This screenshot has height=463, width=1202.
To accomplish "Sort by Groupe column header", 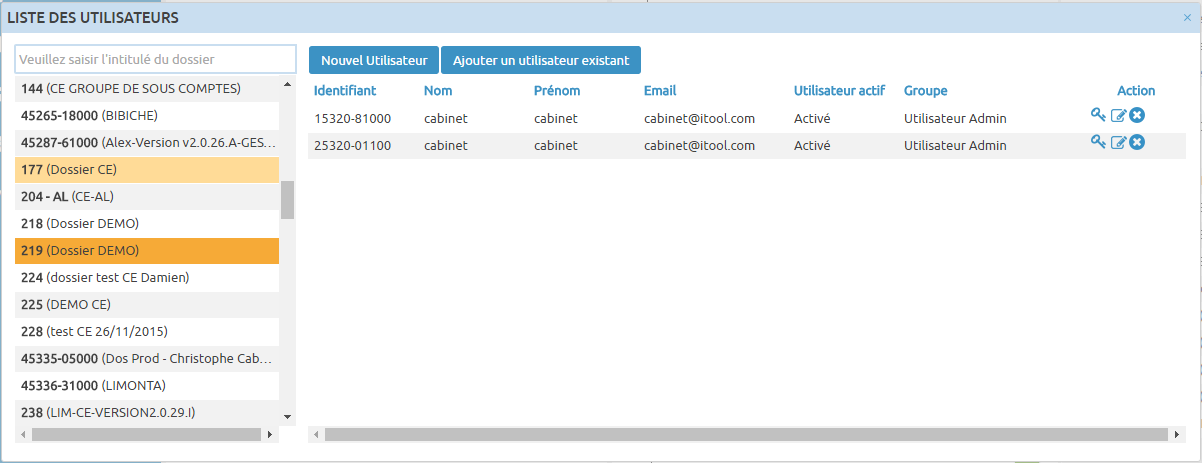I will pyautogui.click(x=925, y=90).
